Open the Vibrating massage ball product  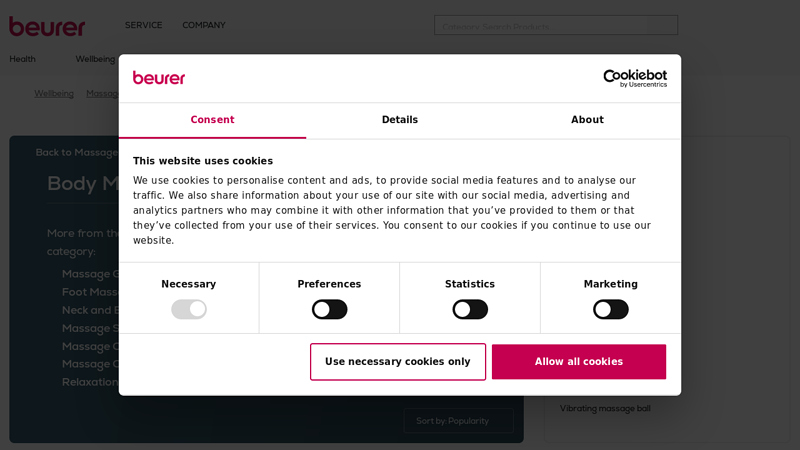click(605, 408)
